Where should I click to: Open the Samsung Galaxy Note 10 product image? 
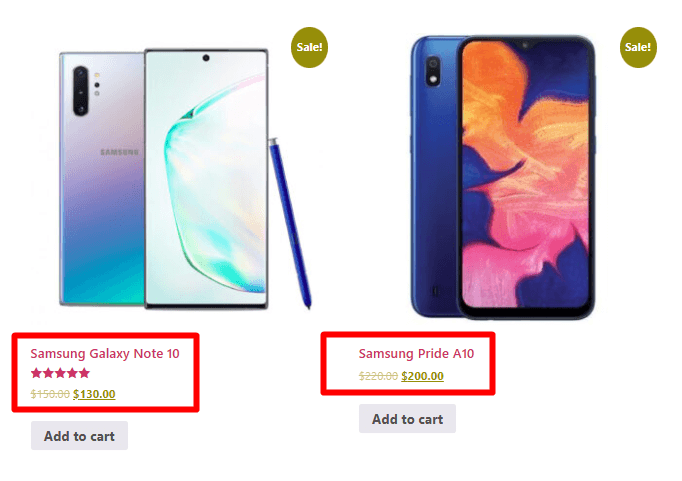tap(185, 178)
